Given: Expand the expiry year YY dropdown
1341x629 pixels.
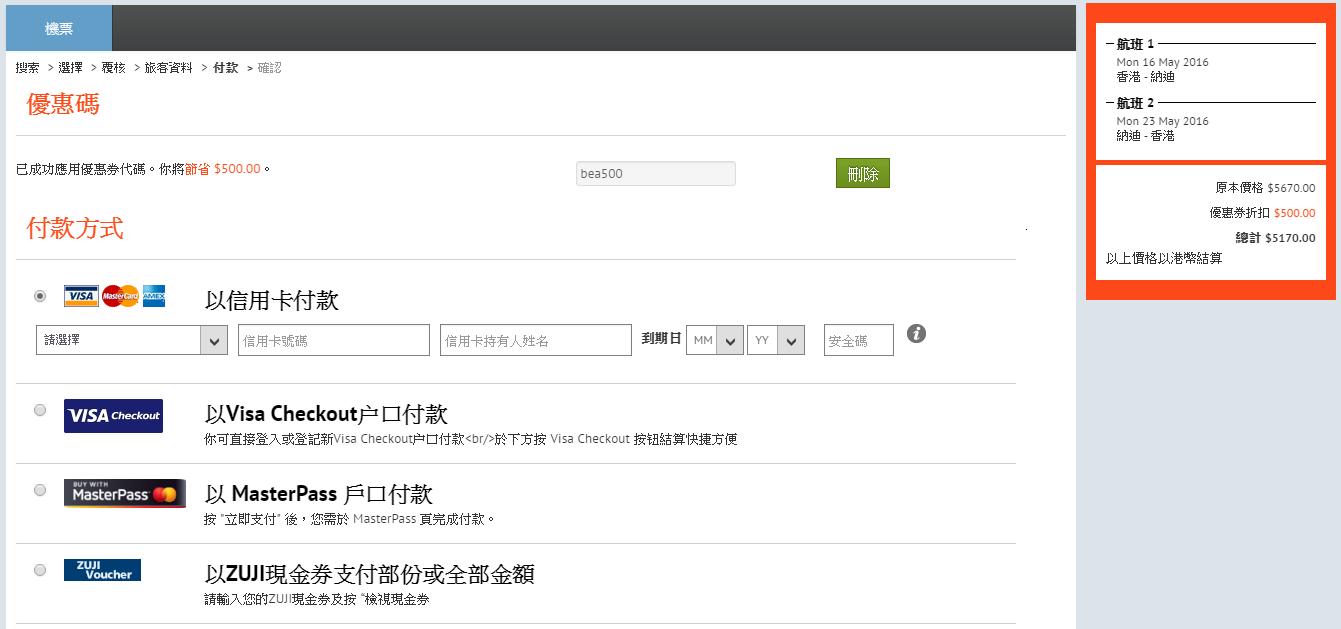Looking at the screenshot, I should (x=775, y=340).
